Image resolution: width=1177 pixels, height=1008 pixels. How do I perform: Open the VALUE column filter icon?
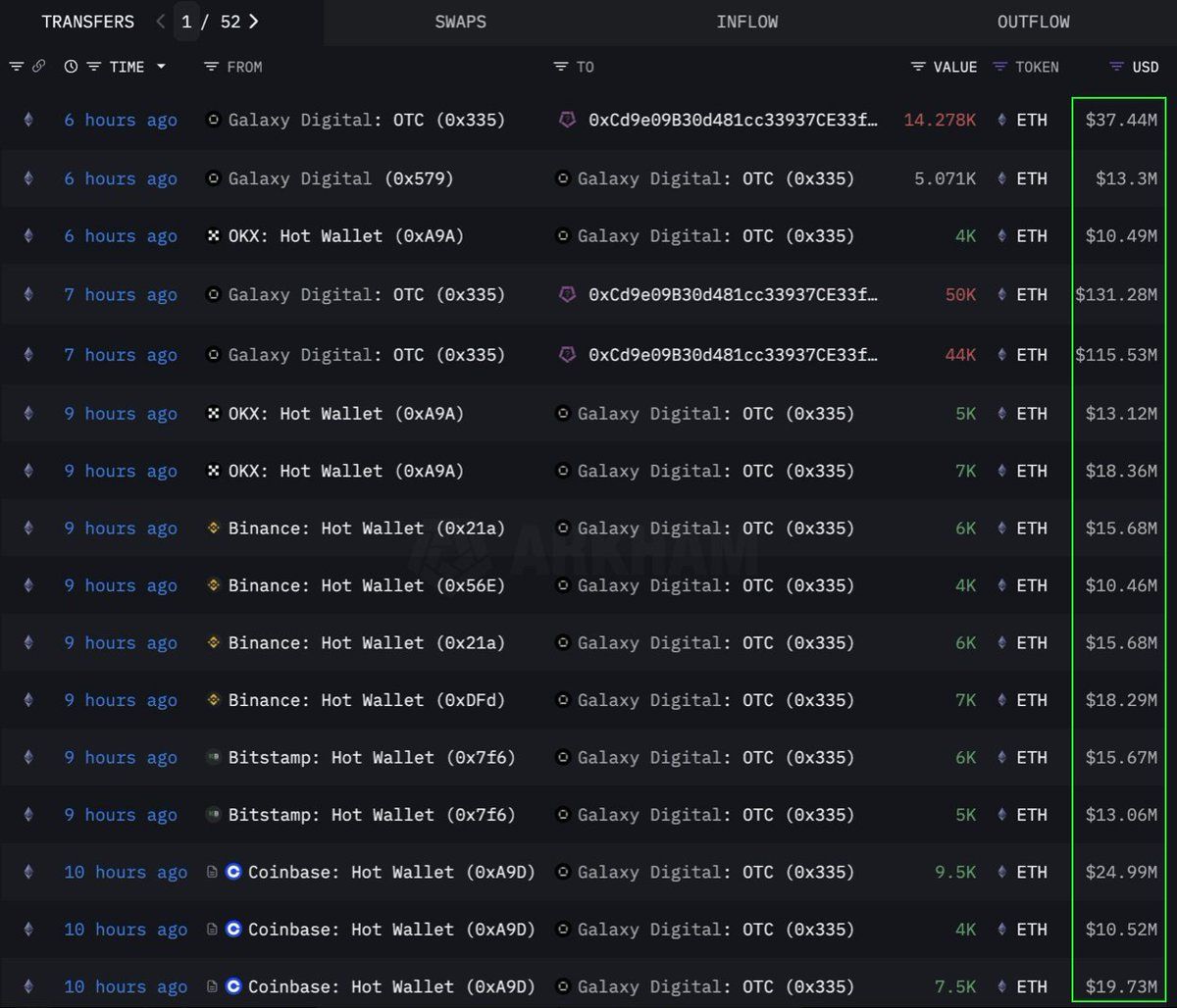(918, 67)
